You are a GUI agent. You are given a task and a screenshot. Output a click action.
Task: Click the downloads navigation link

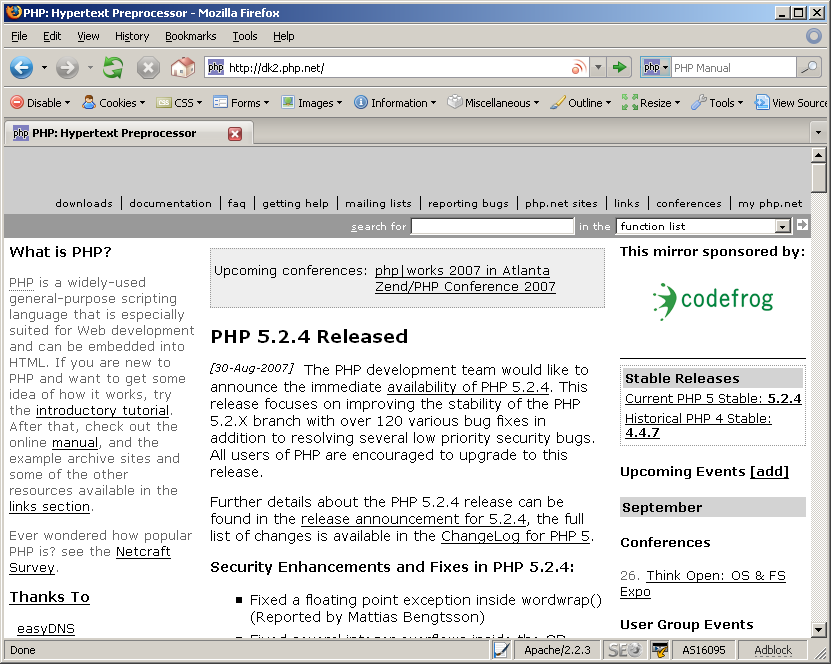(x=84, y=203)
